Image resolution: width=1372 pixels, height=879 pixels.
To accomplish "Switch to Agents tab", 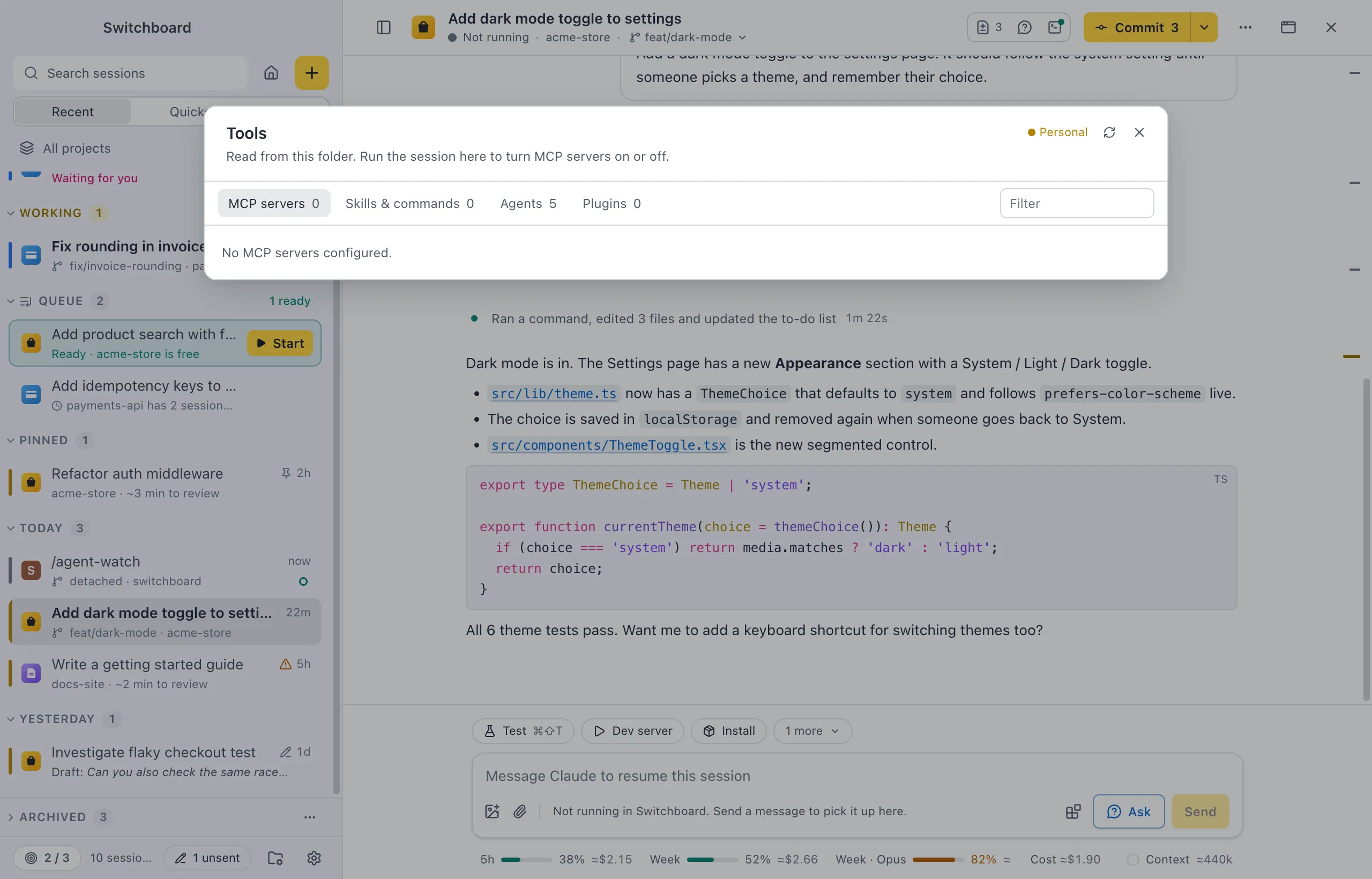I will click(x=528, y=203).
